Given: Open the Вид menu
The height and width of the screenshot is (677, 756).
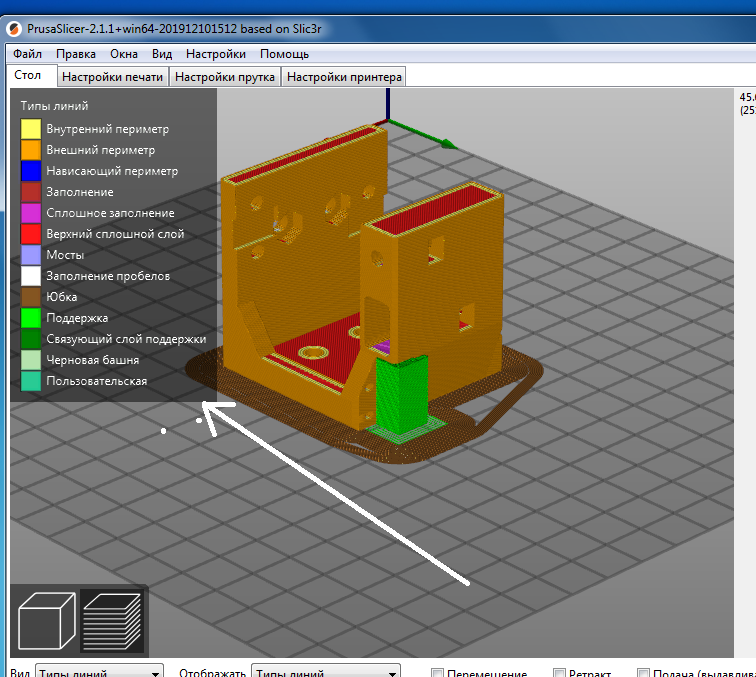Looking at the screenshot, I should tap(162, 54).
